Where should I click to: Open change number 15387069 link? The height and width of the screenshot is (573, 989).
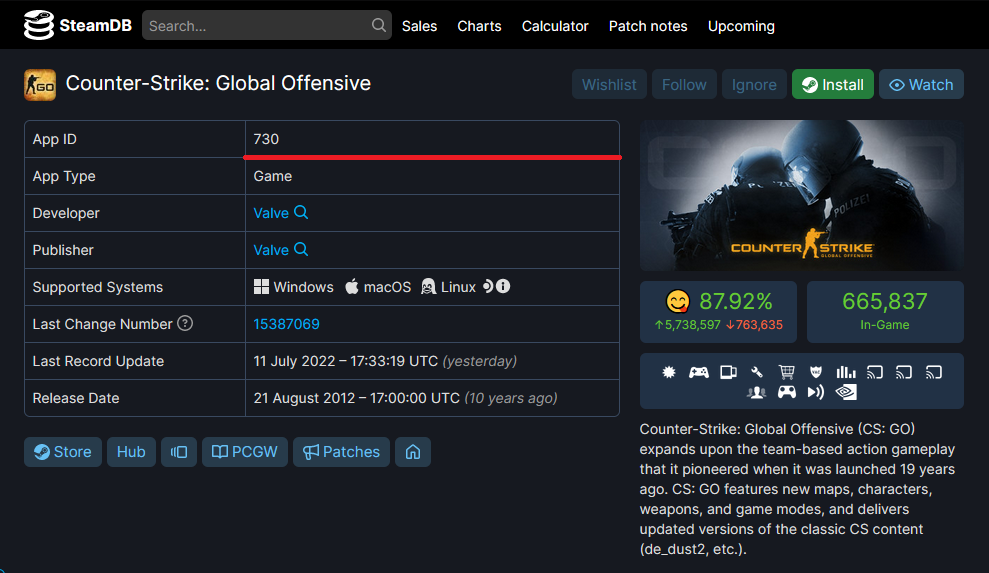coord(286,324)
